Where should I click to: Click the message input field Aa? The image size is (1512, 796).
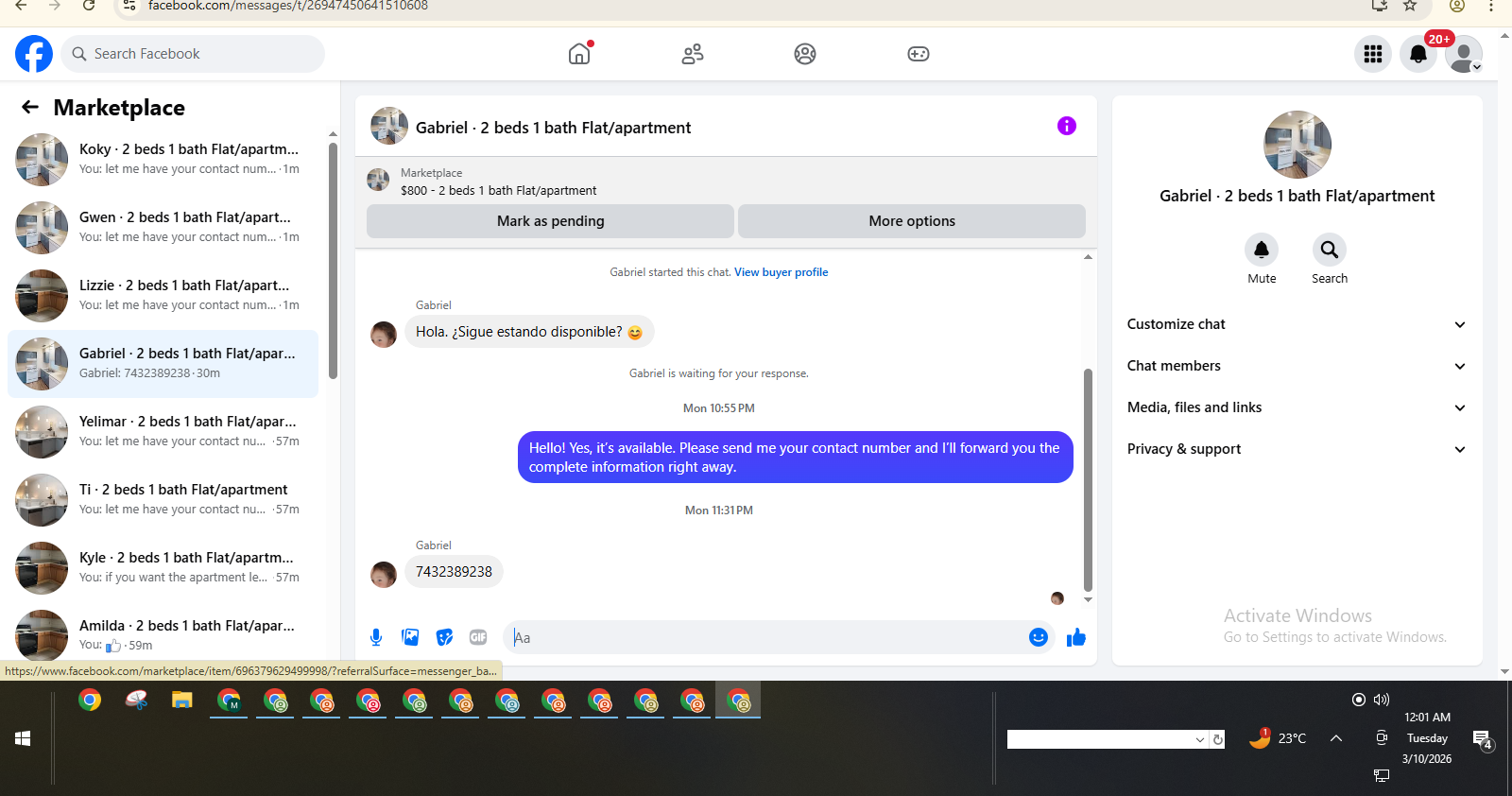tap(765, 637)
